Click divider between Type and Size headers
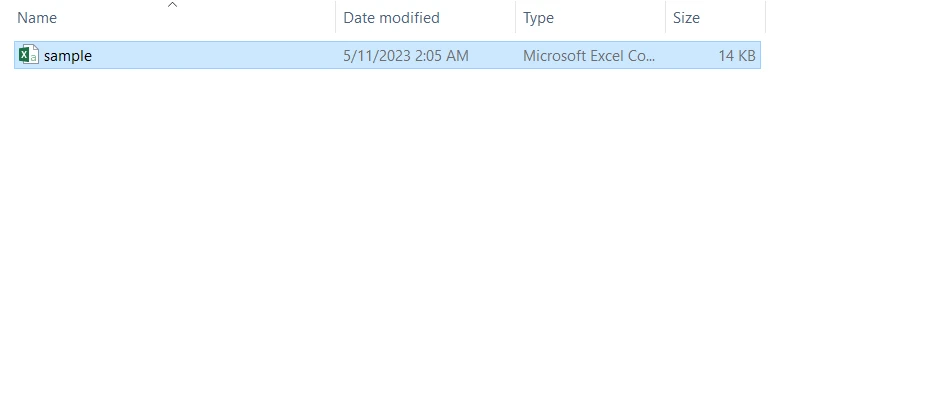Viewport: 929px width, 417px height. pyautogui.click(x=665, y=18)
